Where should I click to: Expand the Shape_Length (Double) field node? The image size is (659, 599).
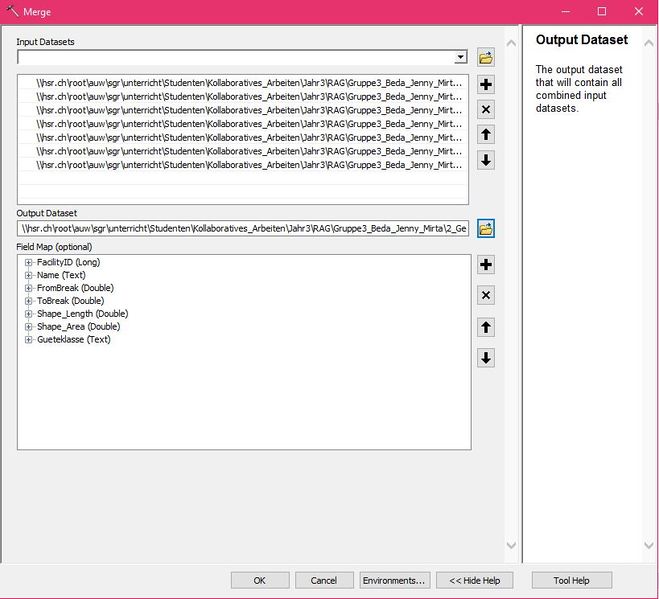(29, 314)
